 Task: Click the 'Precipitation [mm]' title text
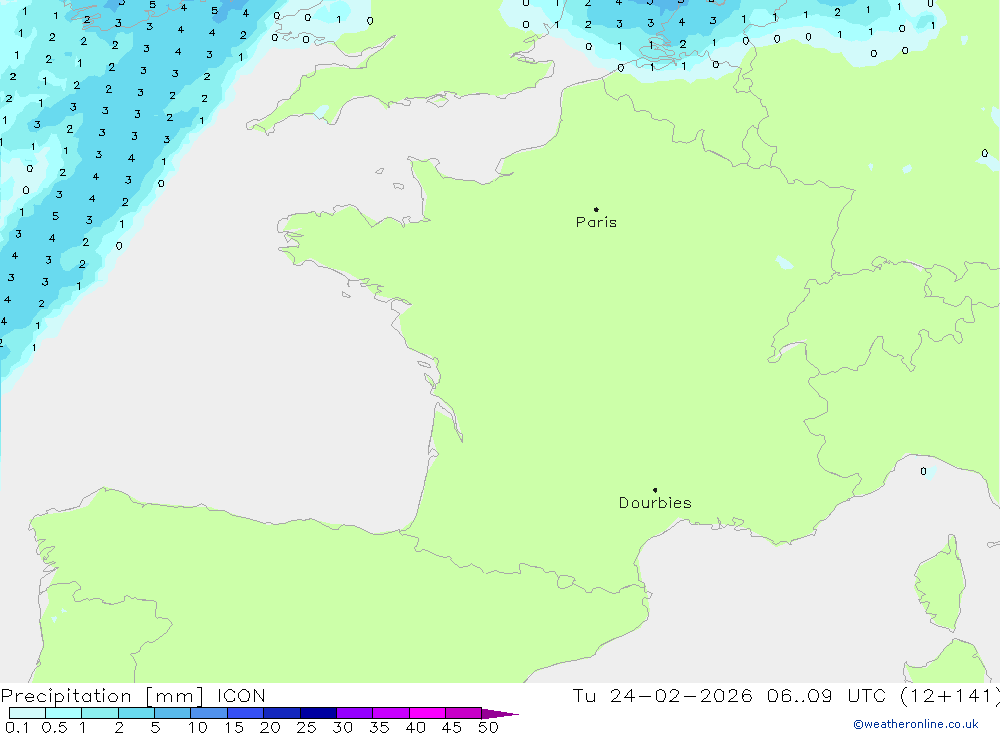coord(102,696)
